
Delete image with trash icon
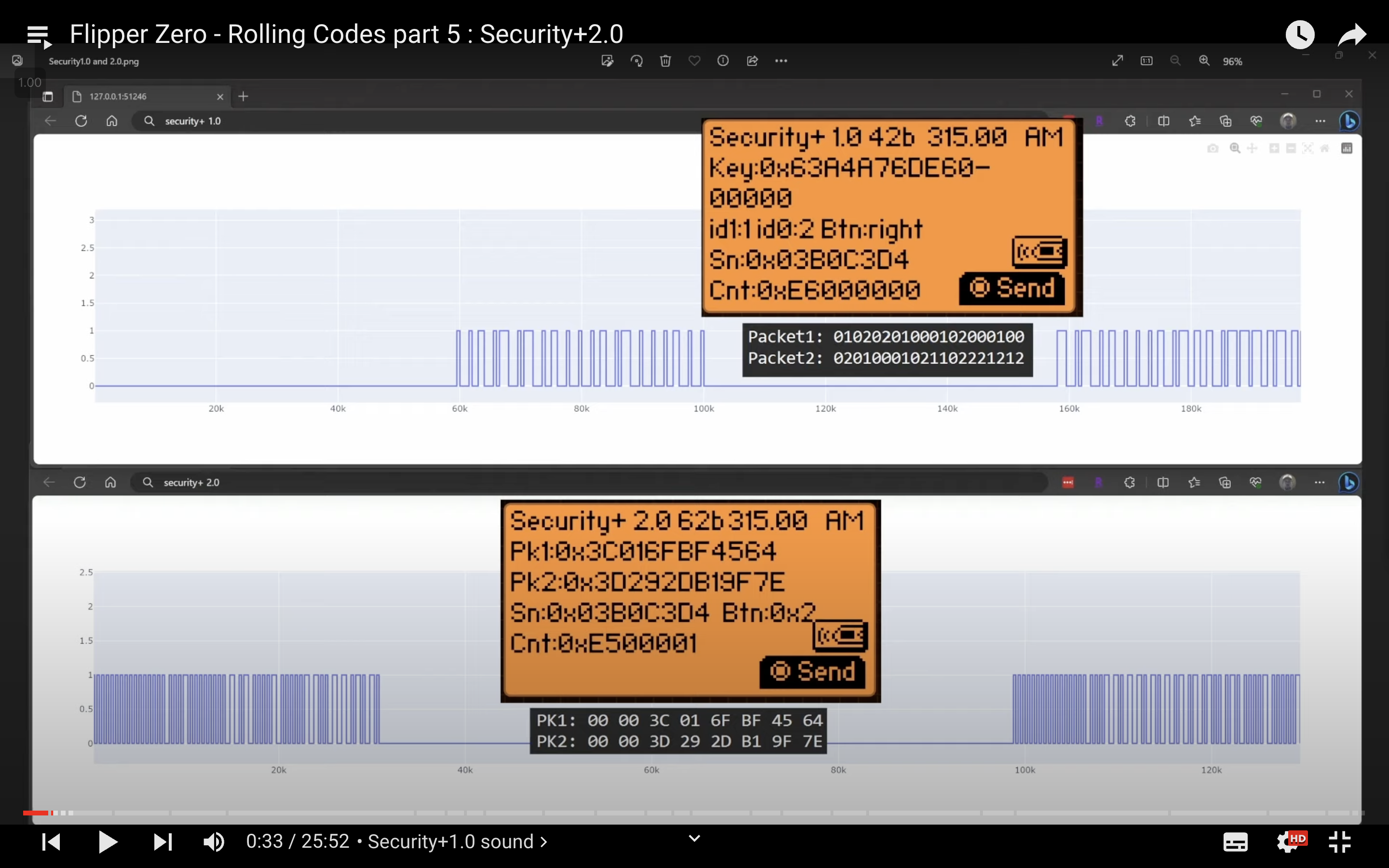(x=665, y=61)
